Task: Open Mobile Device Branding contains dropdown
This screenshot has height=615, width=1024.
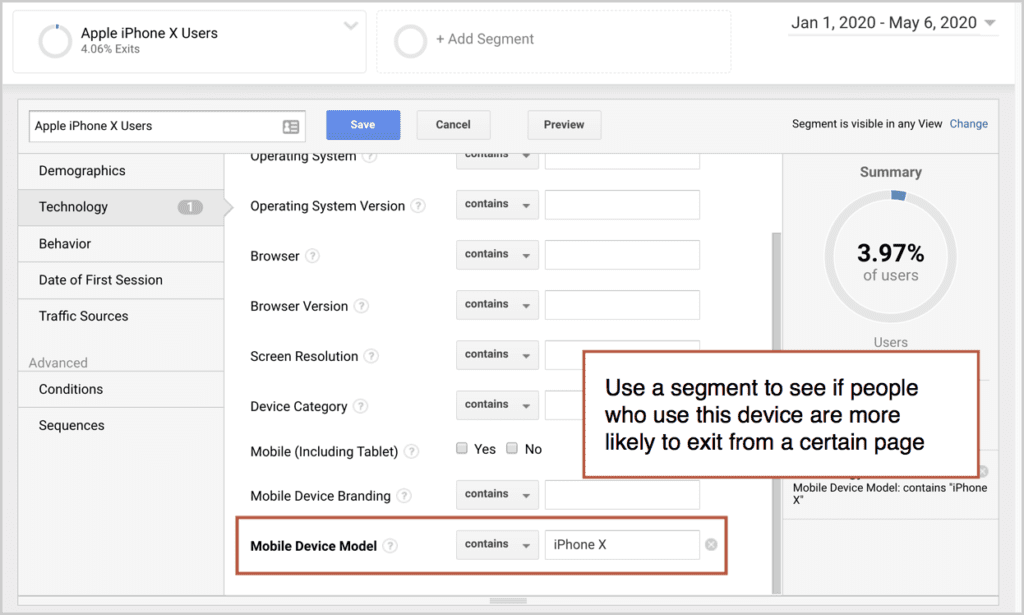Action: [497, 494]
